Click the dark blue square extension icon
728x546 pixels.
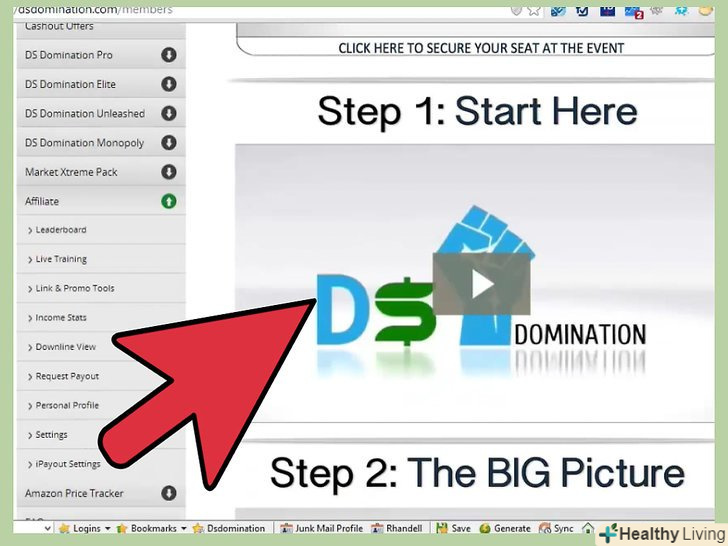607,10
